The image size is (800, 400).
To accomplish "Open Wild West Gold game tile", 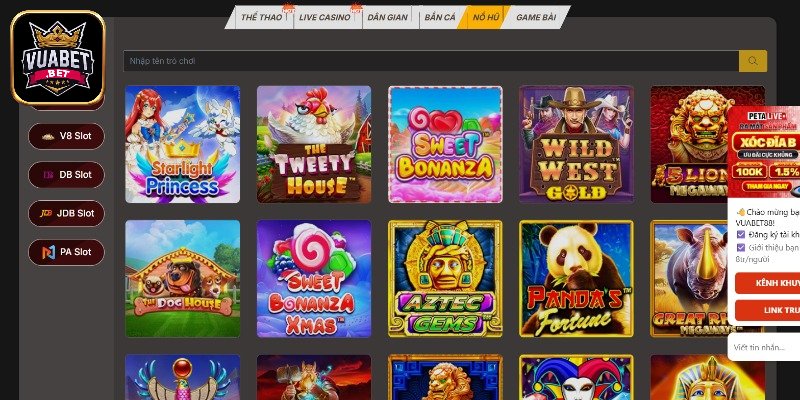I will pyautogui.click(x=577, y=144).
